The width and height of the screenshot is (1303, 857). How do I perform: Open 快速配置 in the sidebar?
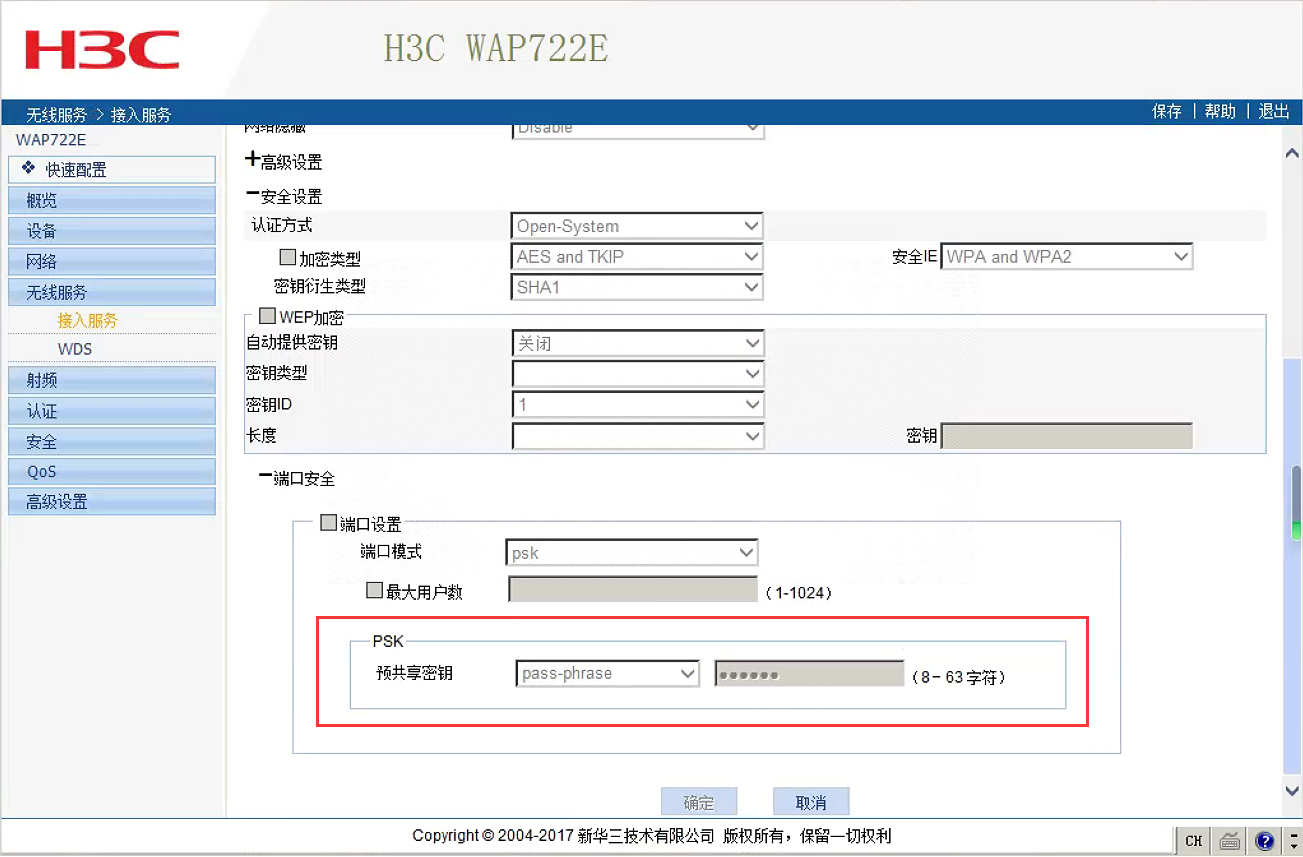[112, 170]
